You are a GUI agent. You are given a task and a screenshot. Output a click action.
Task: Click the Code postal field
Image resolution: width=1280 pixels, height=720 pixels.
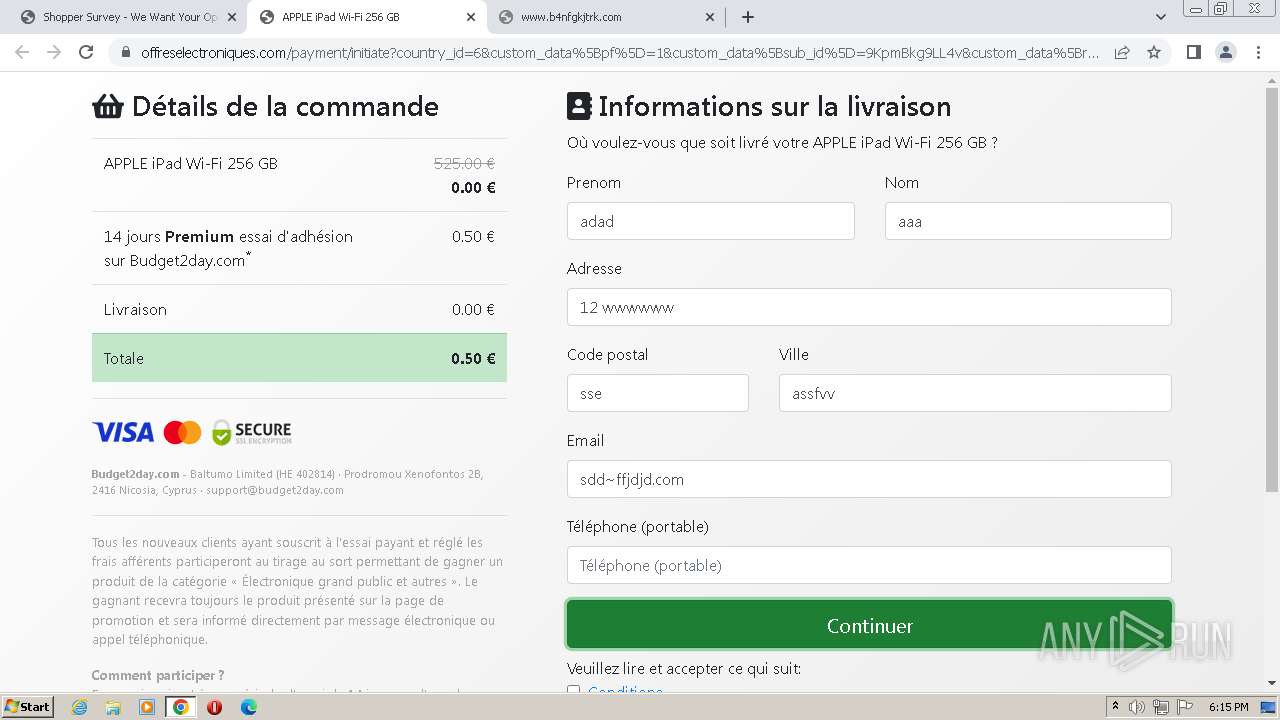pos(657,393)
